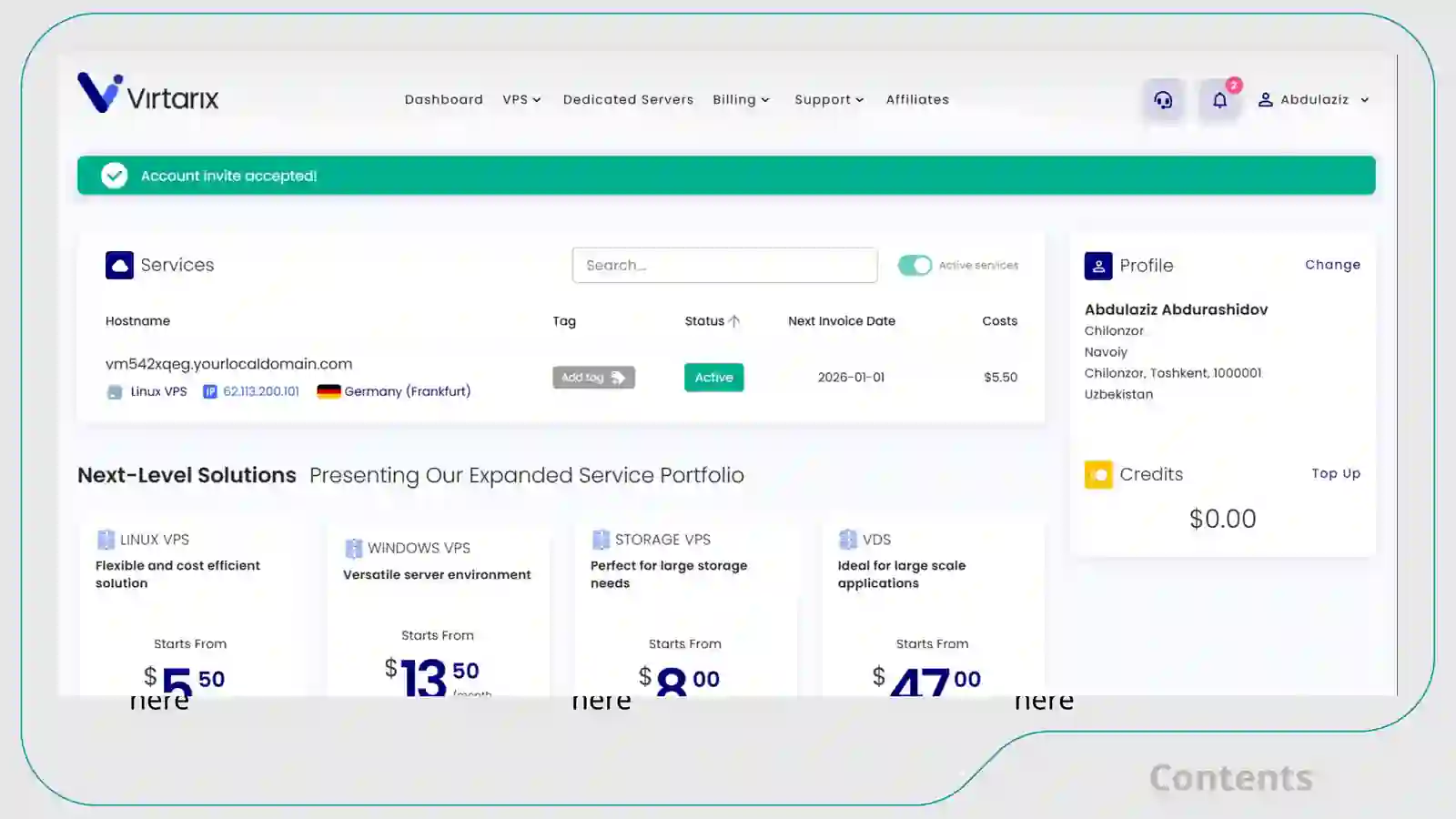Select the VDS card title
This screenshot has width=1456, height=819.
pyautogui.click(x=876, y=540)
